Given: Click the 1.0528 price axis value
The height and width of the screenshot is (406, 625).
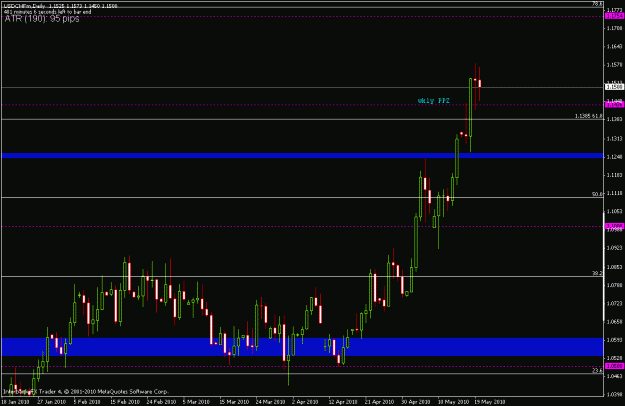Looking at the screenshot, I should coord(614,358).
